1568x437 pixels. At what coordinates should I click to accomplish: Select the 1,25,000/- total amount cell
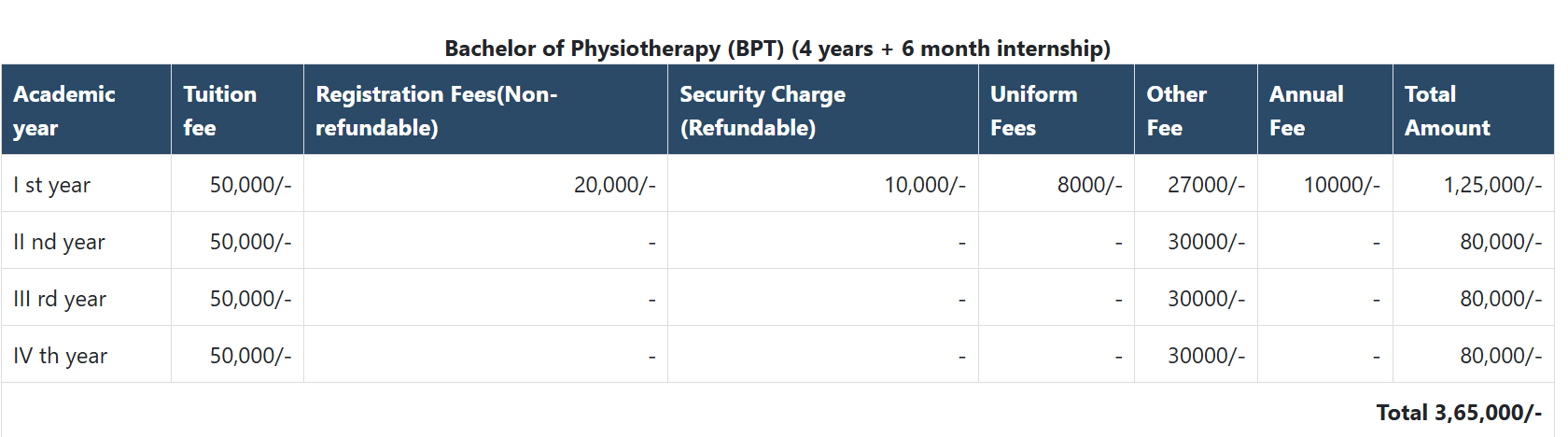[x=1491, y=185]
